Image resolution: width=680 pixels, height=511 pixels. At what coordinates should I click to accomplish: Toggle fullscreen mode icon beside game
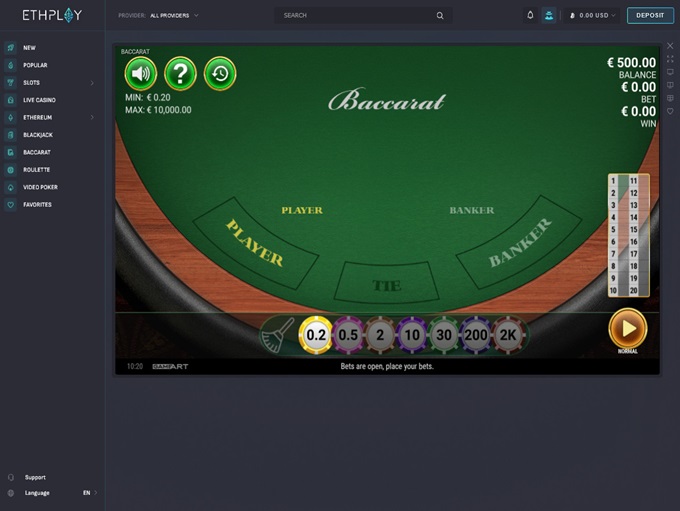(670, 59)
